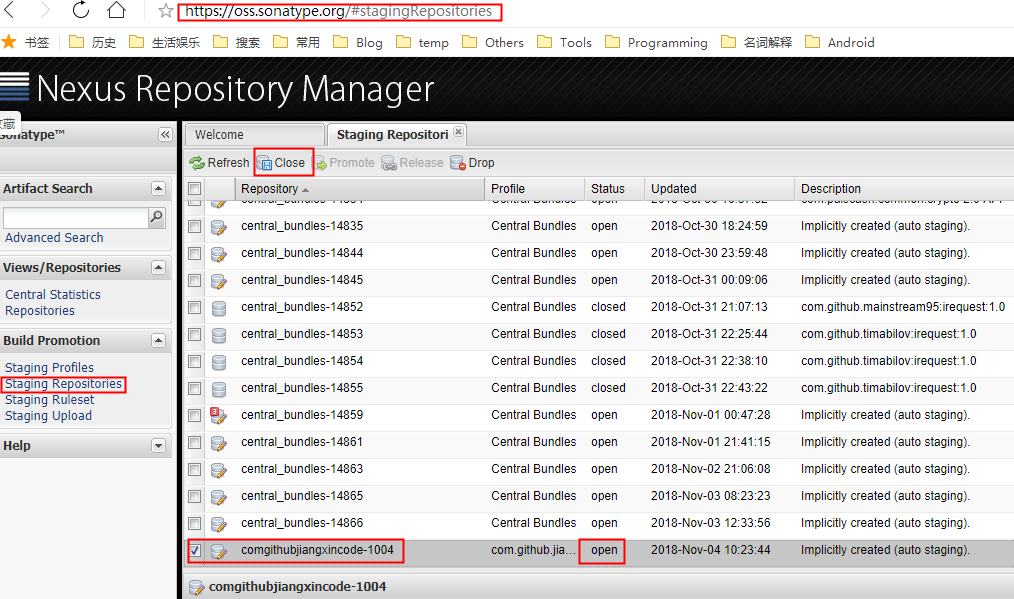Go to browser home page icon
The height and width of the screenshot is (599, 1014).
[x=116, y=10]
